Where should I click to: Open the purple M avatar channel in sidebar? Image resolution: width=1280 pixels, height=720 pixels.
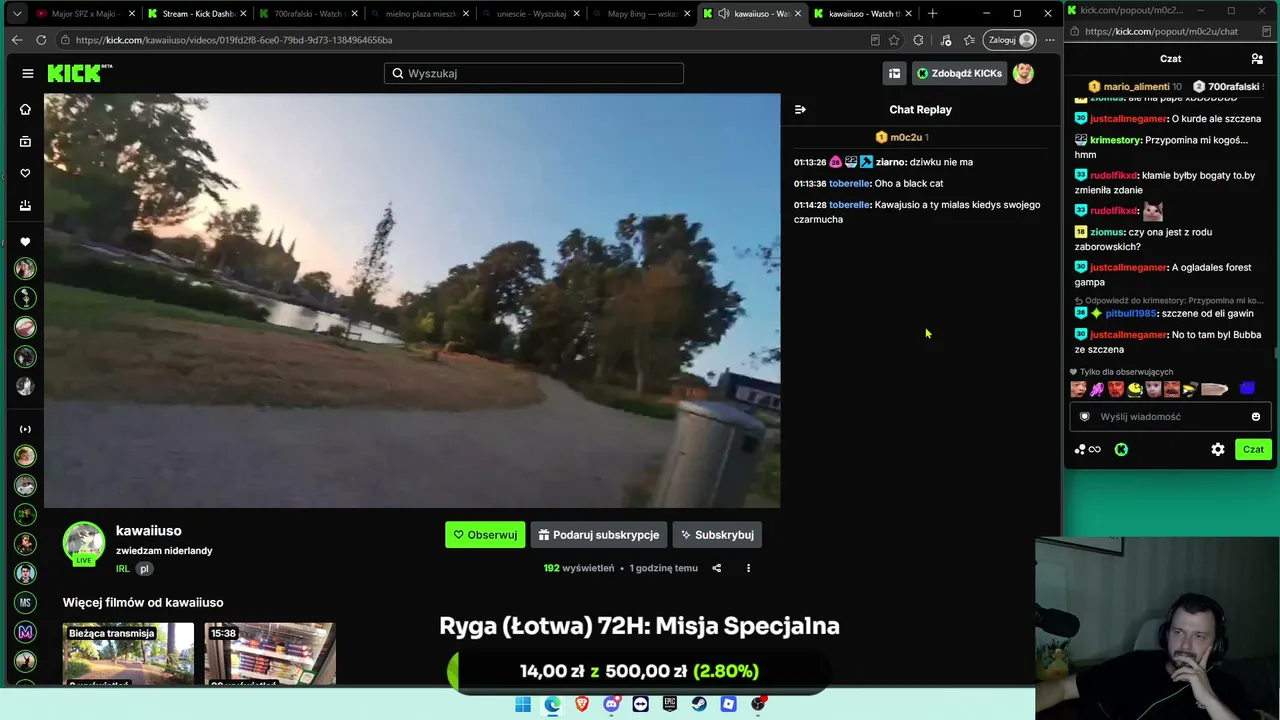(x=25, y=632)
